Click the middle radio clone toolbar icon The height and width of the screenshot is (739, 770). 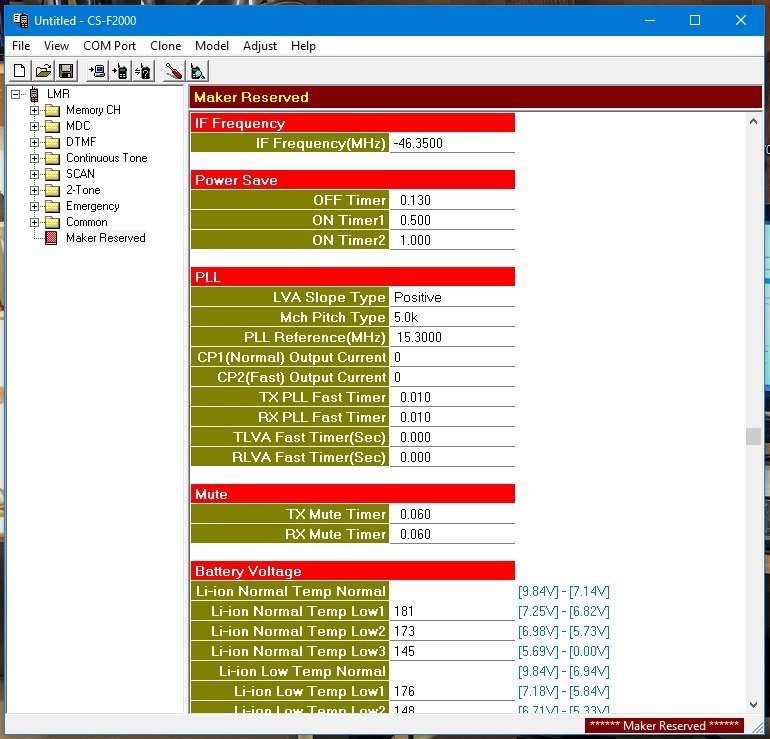(x=121, y=71)
